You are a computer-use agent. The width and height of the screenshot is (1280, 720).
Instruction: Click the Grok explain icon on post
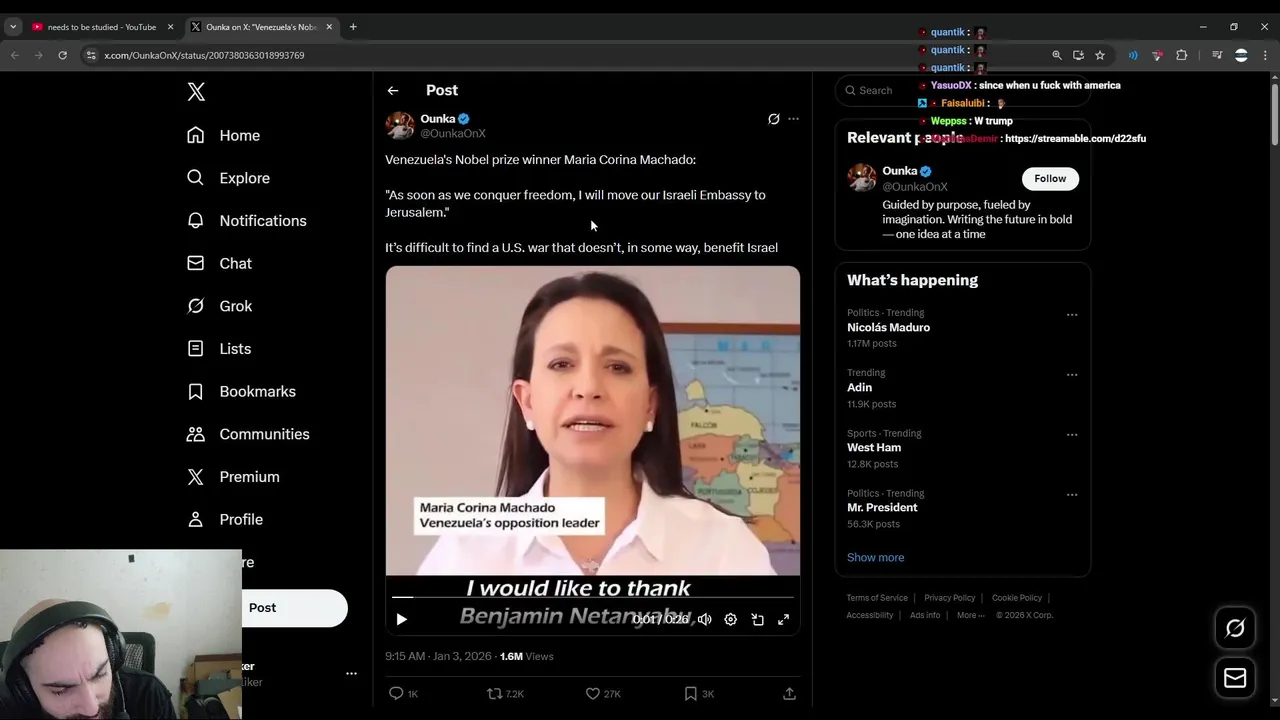click(x=774, y=119)
